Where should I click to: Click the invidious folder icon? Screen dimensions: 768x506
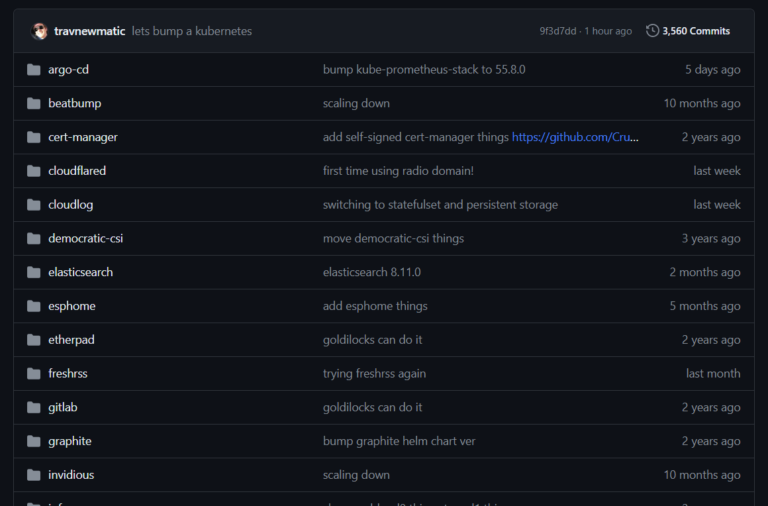34,475
